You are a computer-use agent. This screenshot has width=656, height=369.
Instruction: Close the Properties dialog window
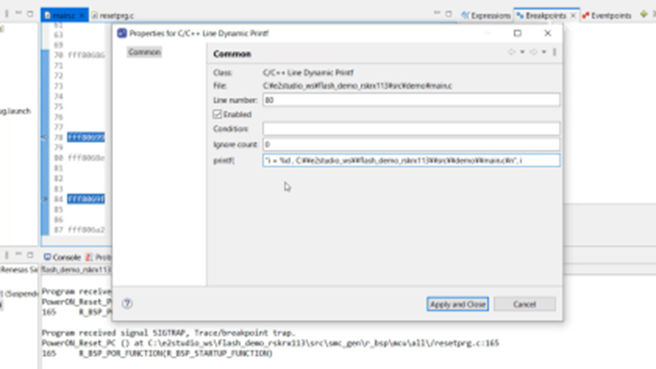click(547, 33)
